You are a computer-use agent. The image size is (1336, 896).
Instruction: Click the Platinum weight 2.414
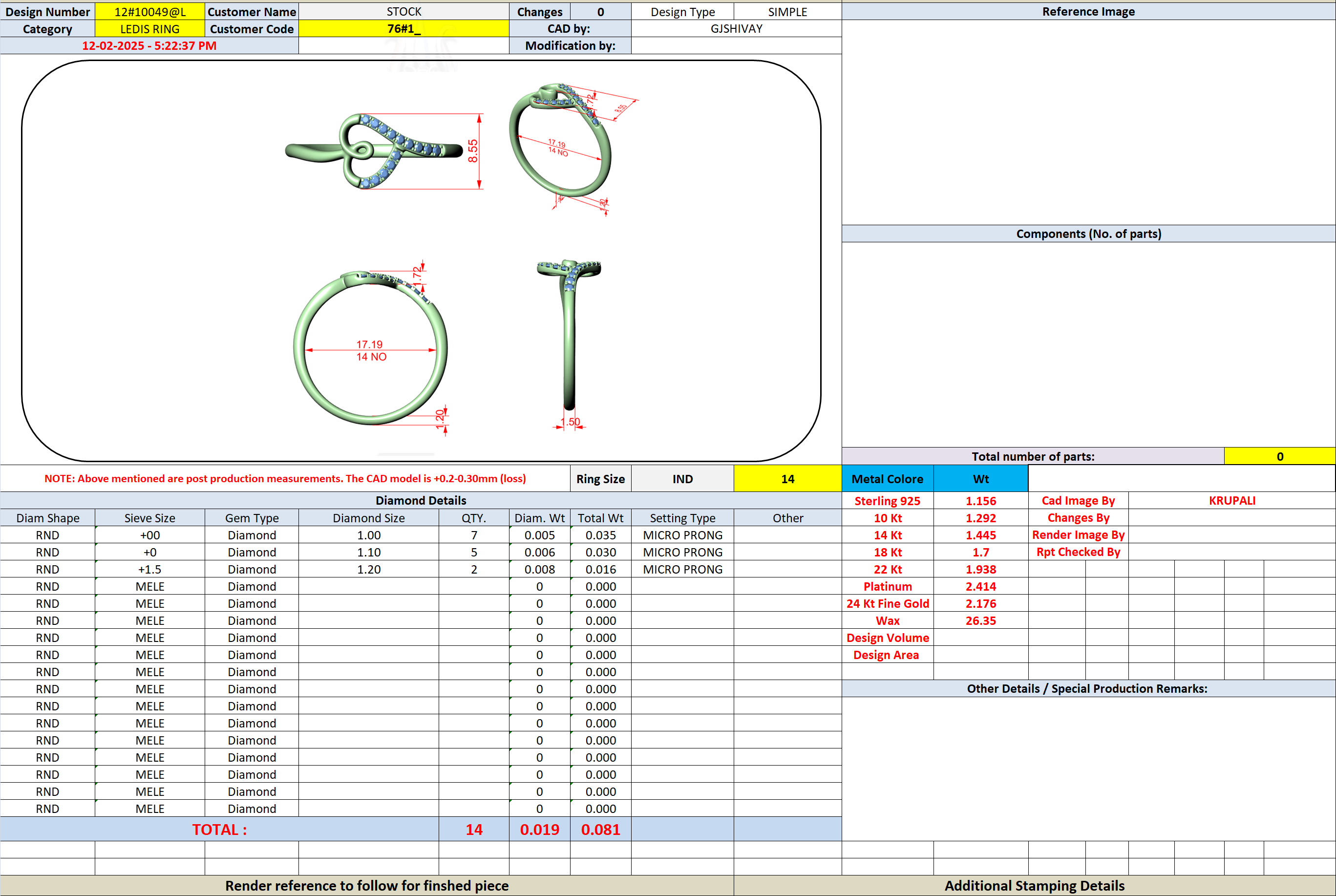click(980, 586)
